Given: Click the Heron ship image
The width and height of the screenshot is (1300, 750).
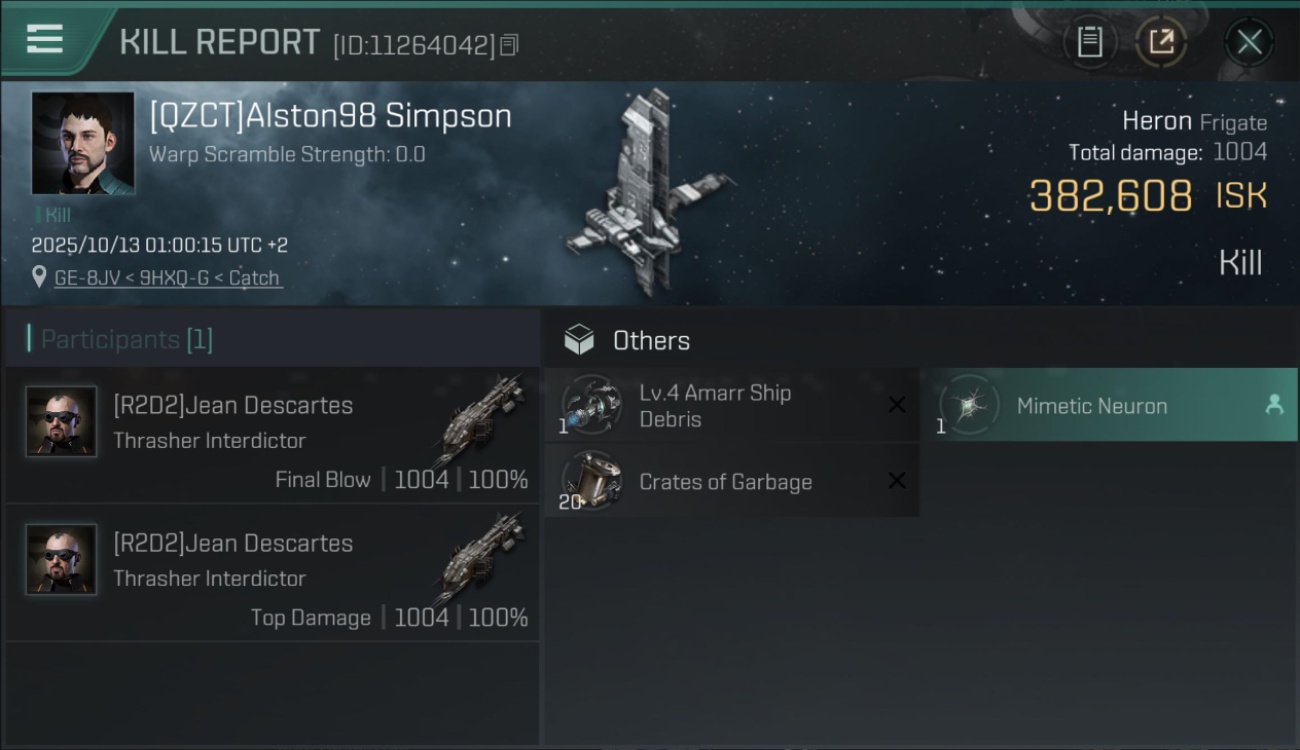Looking at the screenshot, I should point(647,193).
